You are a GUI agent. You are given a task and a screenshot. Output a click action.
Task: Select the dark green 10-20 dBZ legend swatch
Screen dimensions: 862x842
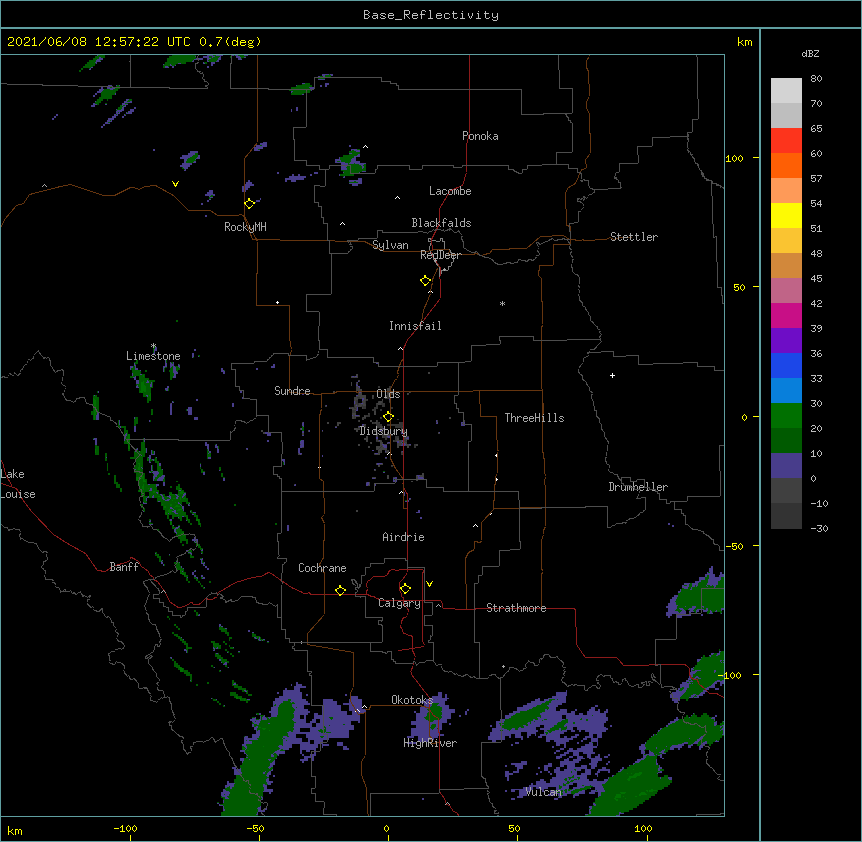(786, 441)
